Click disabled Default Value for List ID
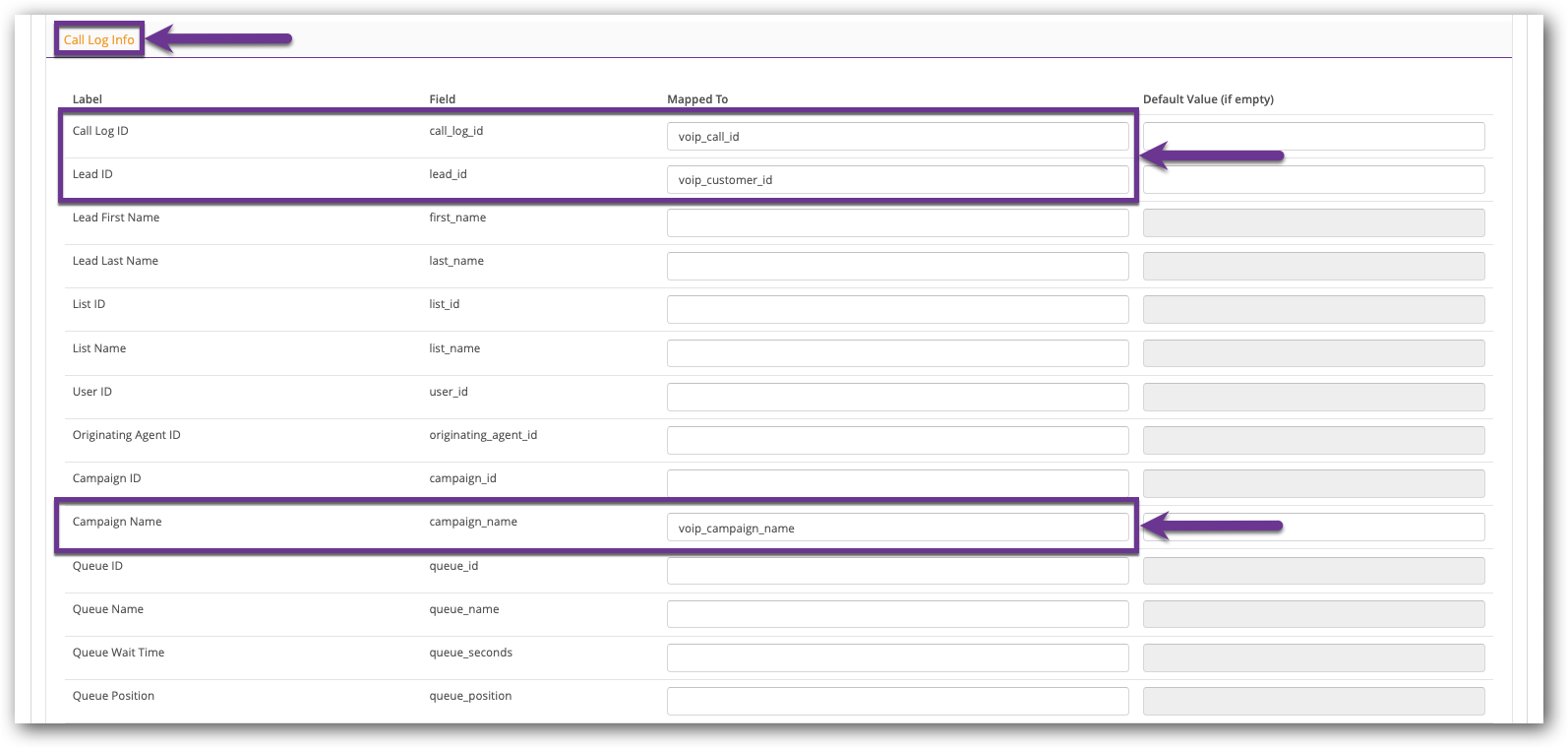 1313,310
